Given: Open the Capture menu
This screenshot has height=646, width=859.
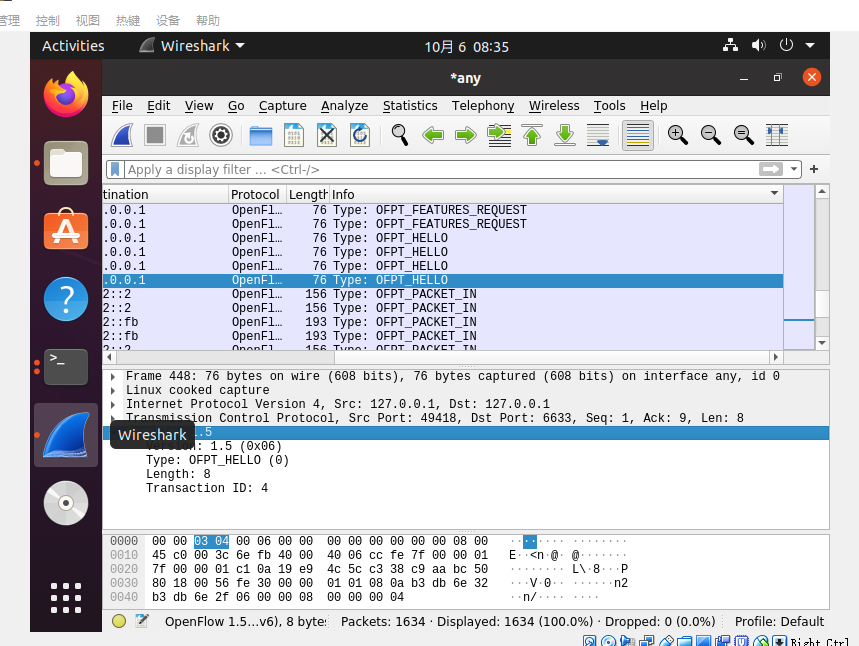Looking at the screenshot, I should (x=283, y=106).
